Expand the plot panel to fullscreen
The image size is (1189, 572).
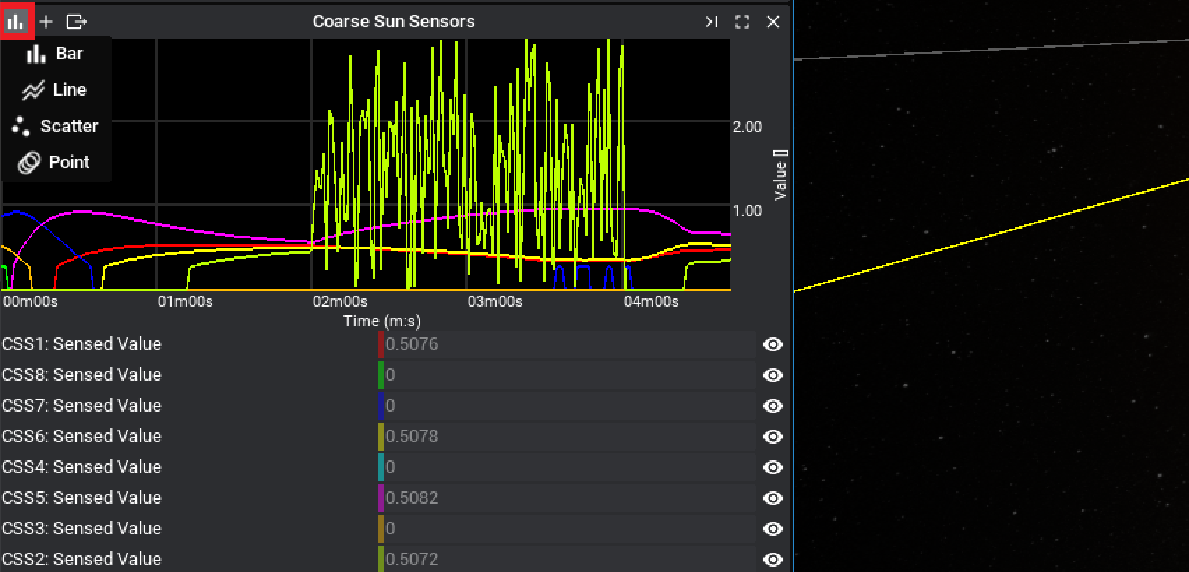742,21
